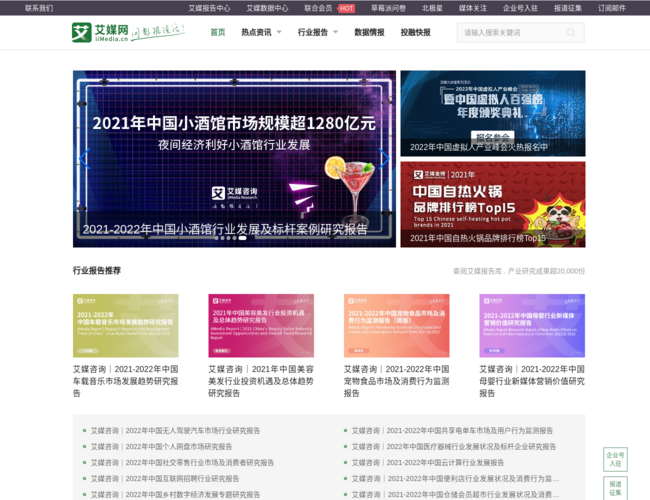Open the 订阅邮件 link
This screenshot has width=650, height=500.
coord(612,8)
